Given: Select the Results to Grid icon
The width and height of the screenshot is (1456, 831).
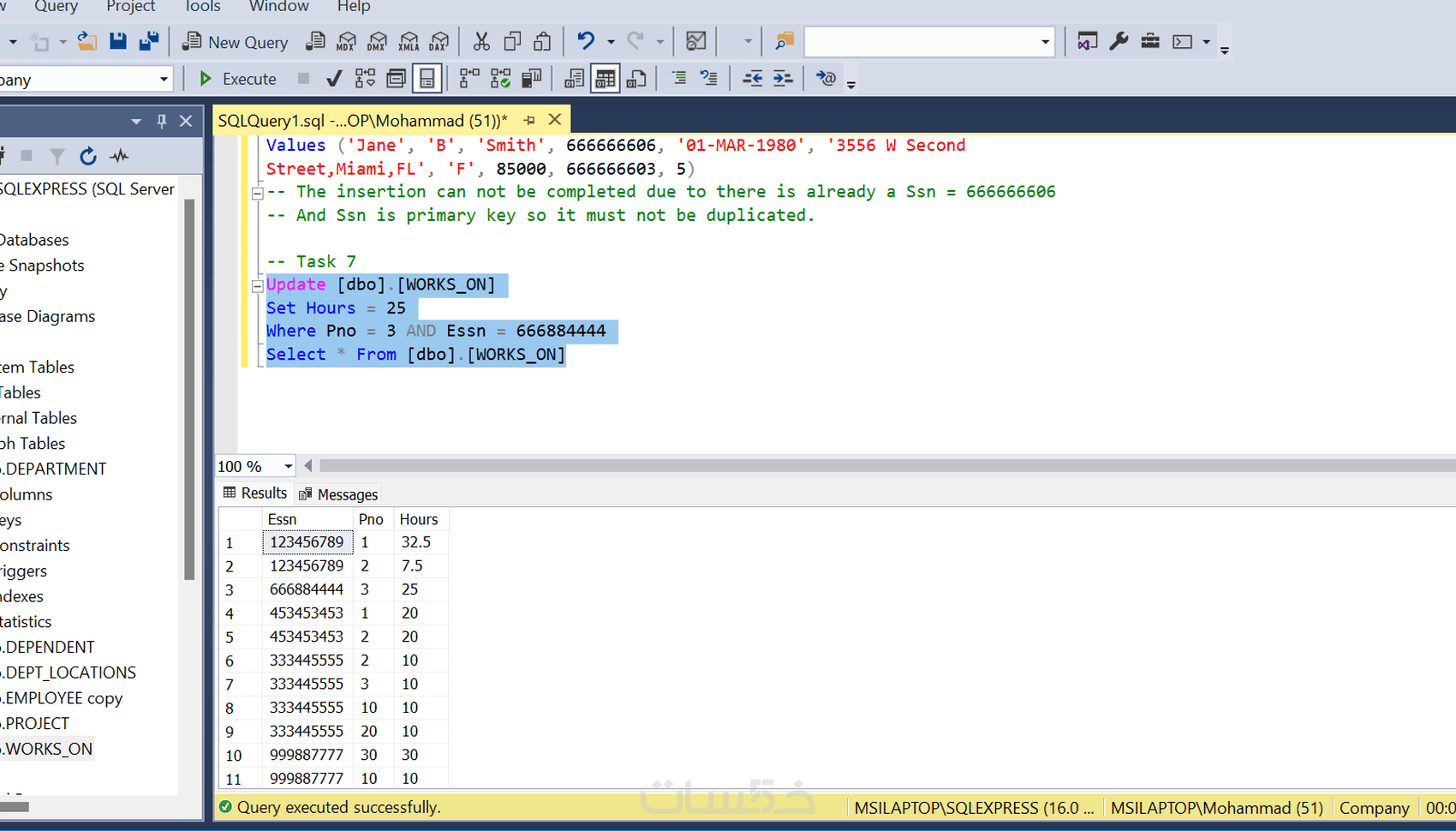Looking at the screenshot, I should click(x=605, y=78).
